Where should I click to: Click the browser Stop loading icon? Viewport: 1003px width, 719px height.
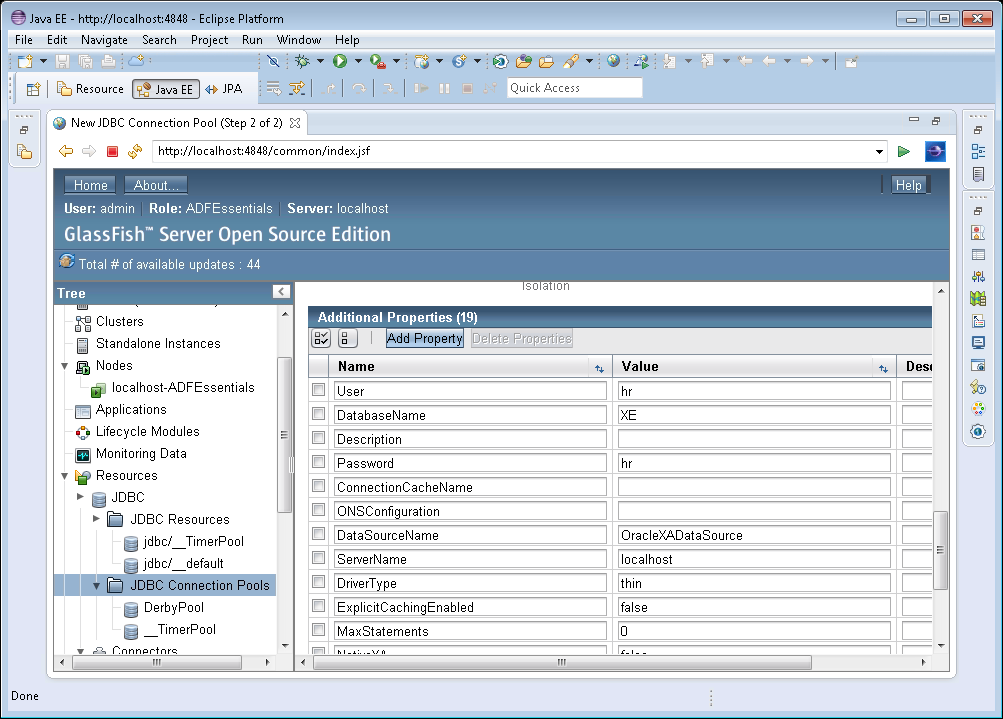[112, 152]
